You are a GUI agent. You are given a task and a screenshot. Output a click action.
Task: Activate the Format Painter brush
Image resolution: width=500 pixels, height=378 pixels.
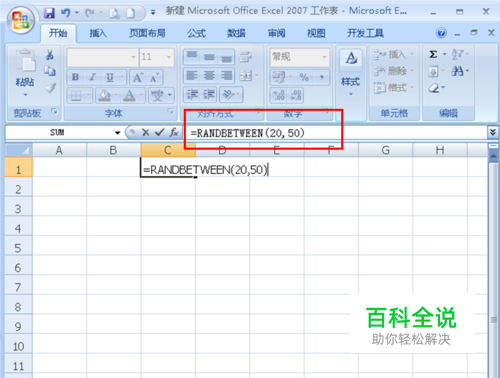click(x=50, y=88)
